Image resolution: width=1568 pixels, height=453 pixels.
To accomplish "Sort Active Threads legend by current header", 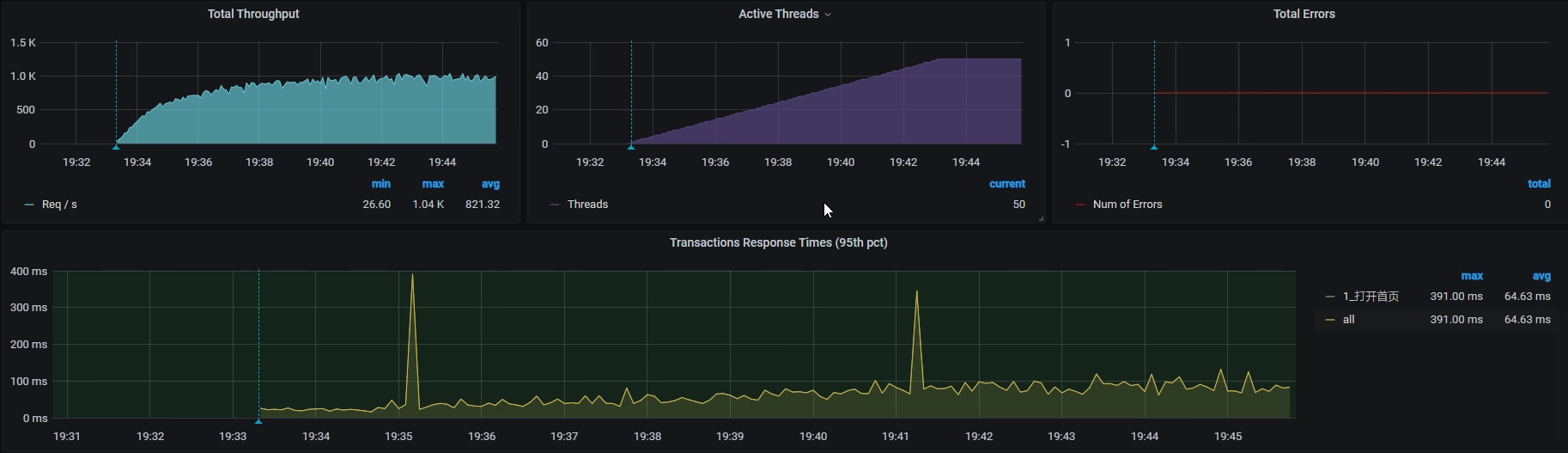I will pos(1006,184).
